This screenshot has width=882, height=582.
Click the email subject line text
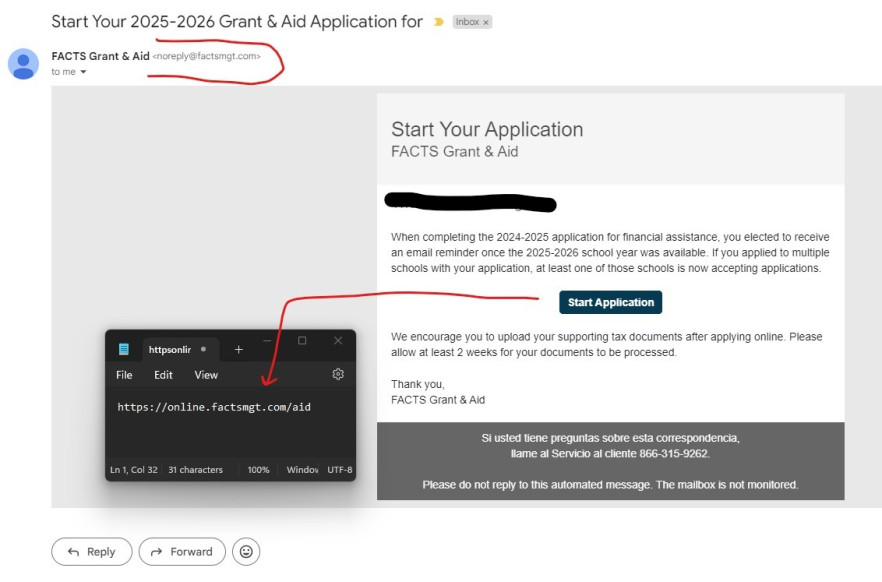[x=237, y=21]
